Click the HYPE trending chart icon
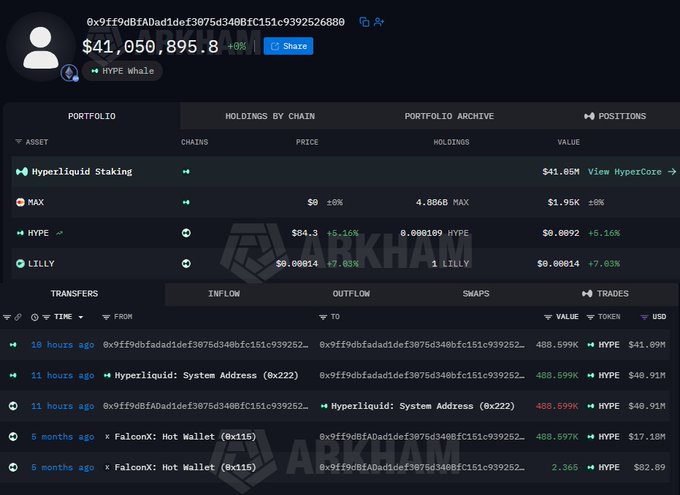680x495 pixels. [x=59, y=233]
